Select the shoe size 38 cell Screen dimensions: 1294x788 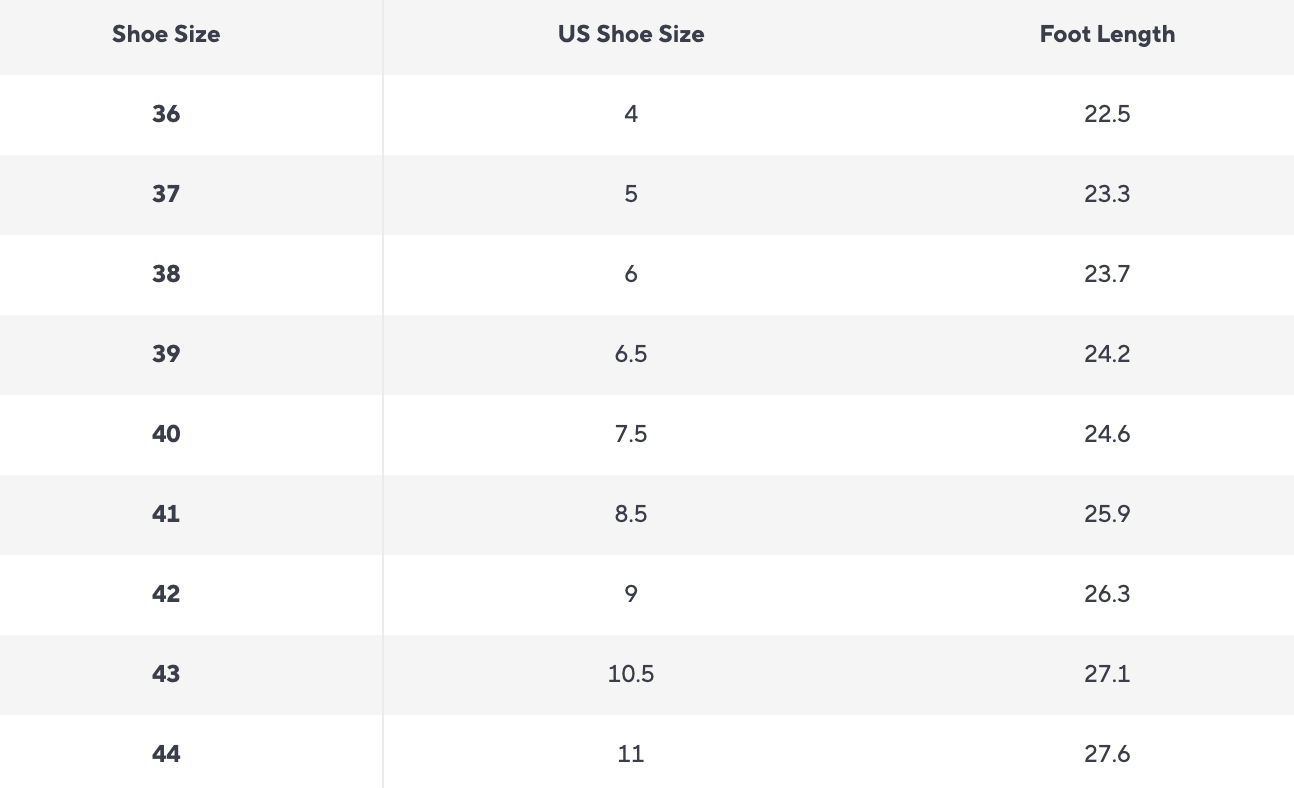[166, 274]
